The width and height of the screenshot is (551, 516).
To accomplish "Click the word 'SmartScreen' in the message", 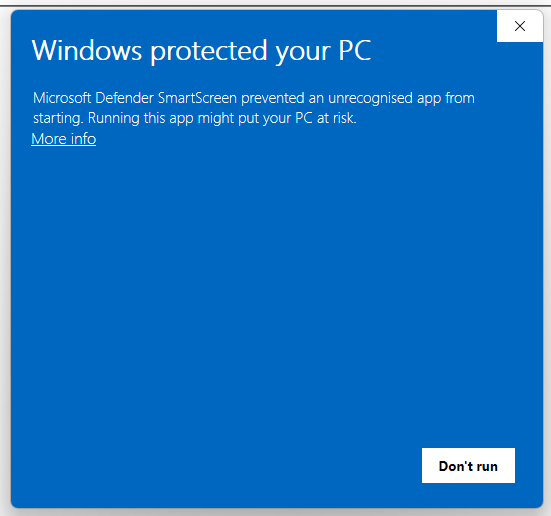I will pyautogui.click(x=197, y=98).
